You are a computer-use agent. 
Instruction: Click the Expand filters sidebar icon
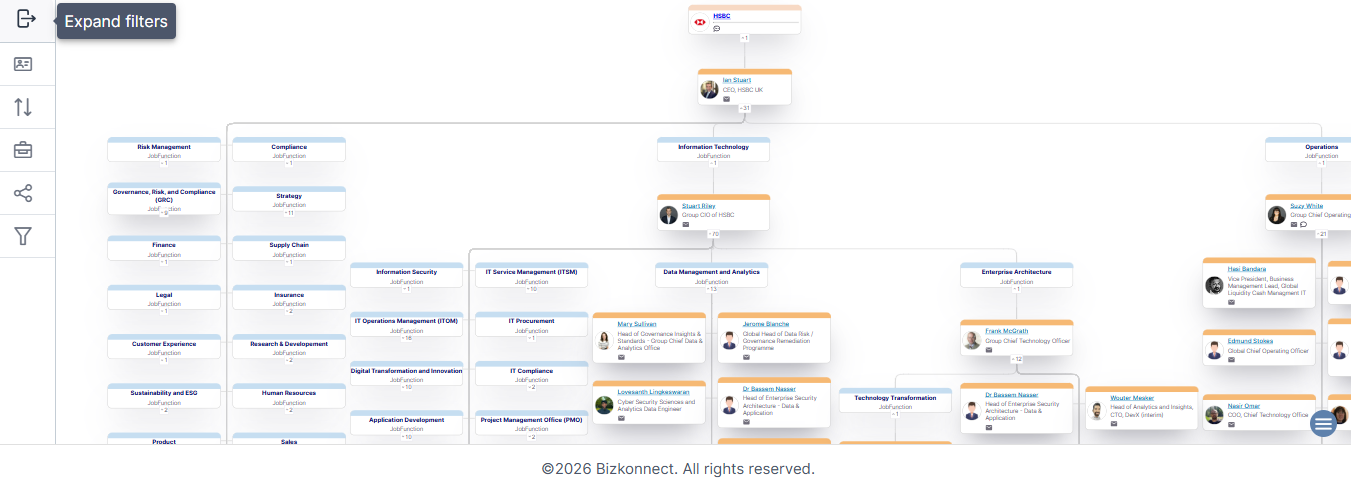click(27, 20)
